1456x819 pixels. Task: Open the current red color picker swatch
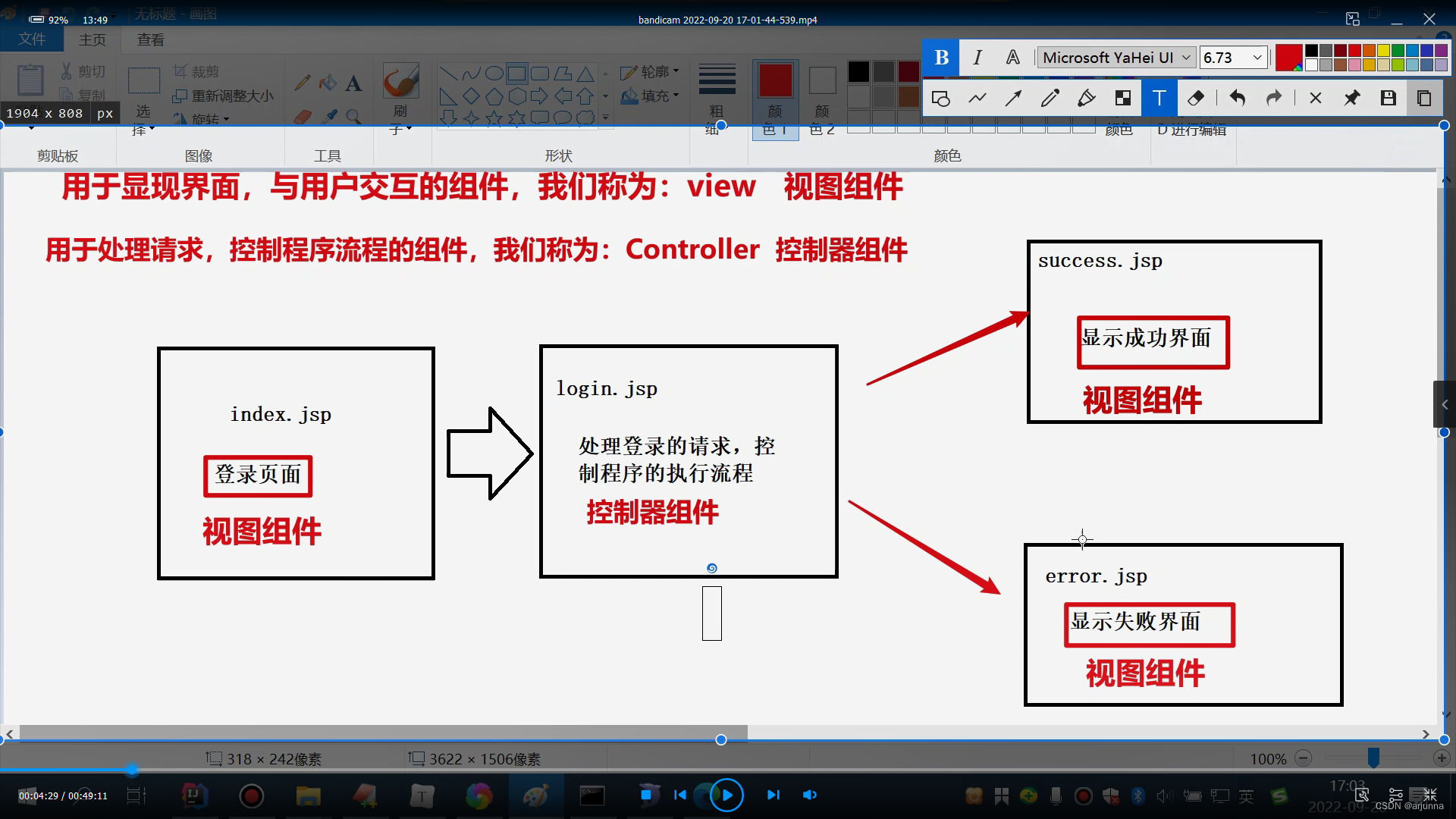coord(1288,58)
